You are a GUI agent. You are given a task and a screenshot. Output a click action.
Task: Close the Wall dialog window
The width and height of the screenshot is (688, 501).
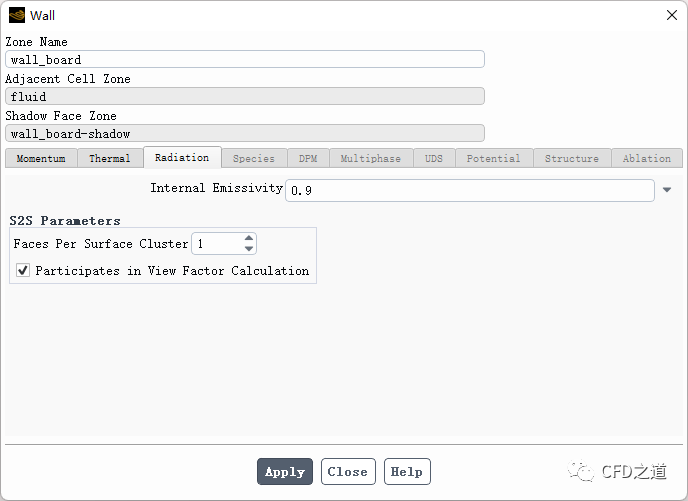coord(672,15)
